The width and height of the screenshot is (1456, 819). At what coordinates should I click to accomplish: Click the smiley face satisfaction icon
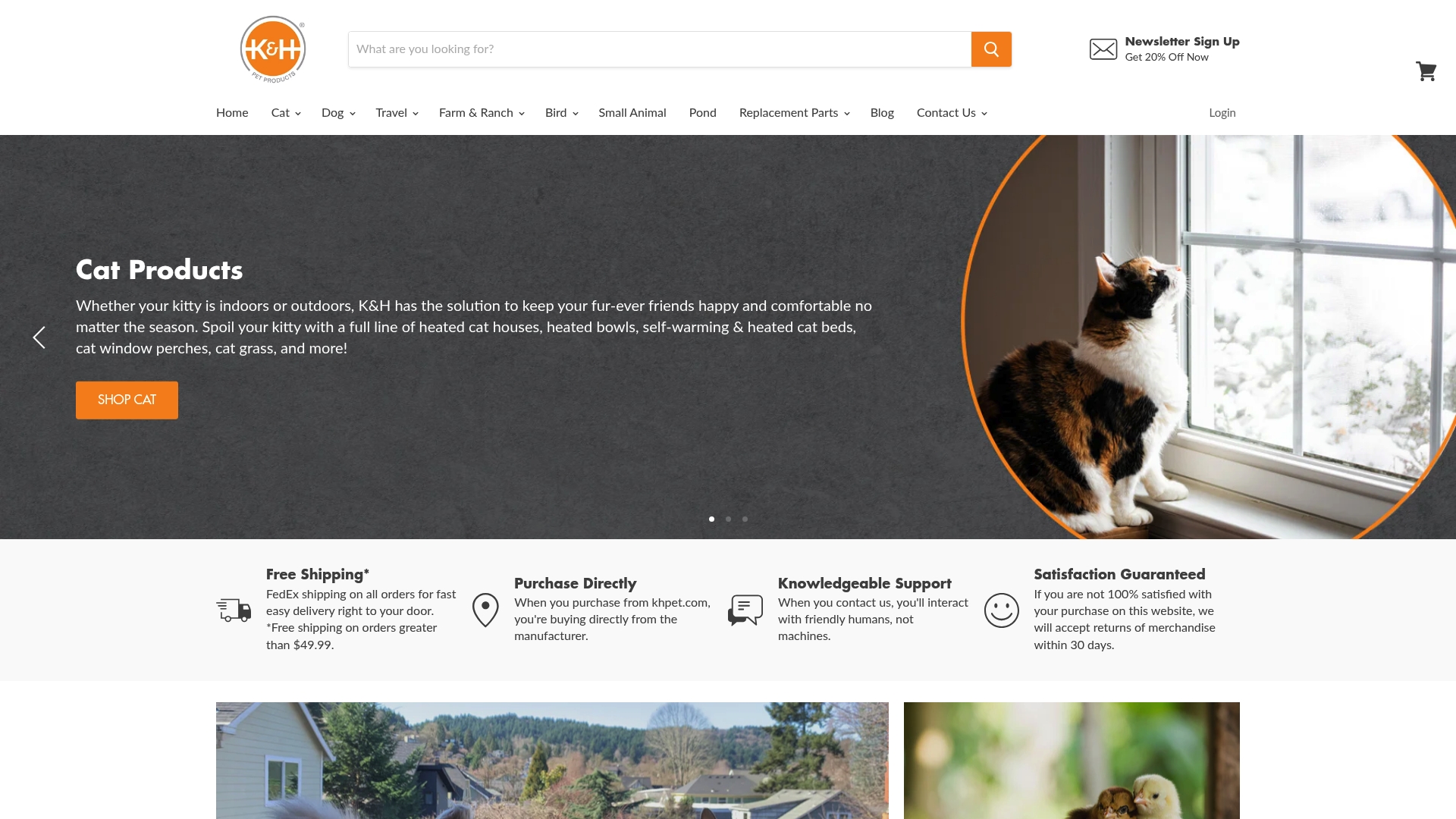(1002, 610)
